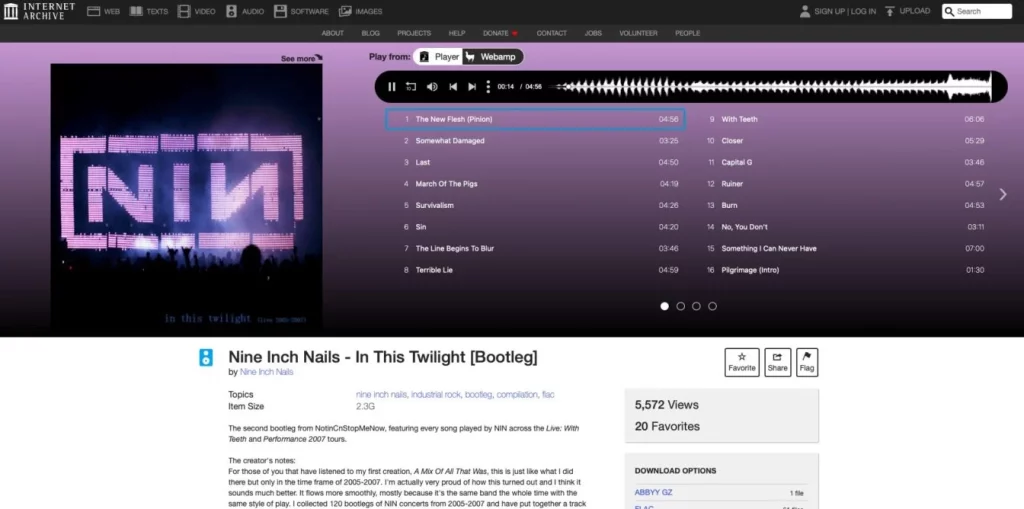Go back to the previous track
The height and width of the screenshot is (509, 1024).
pos(453,87)
